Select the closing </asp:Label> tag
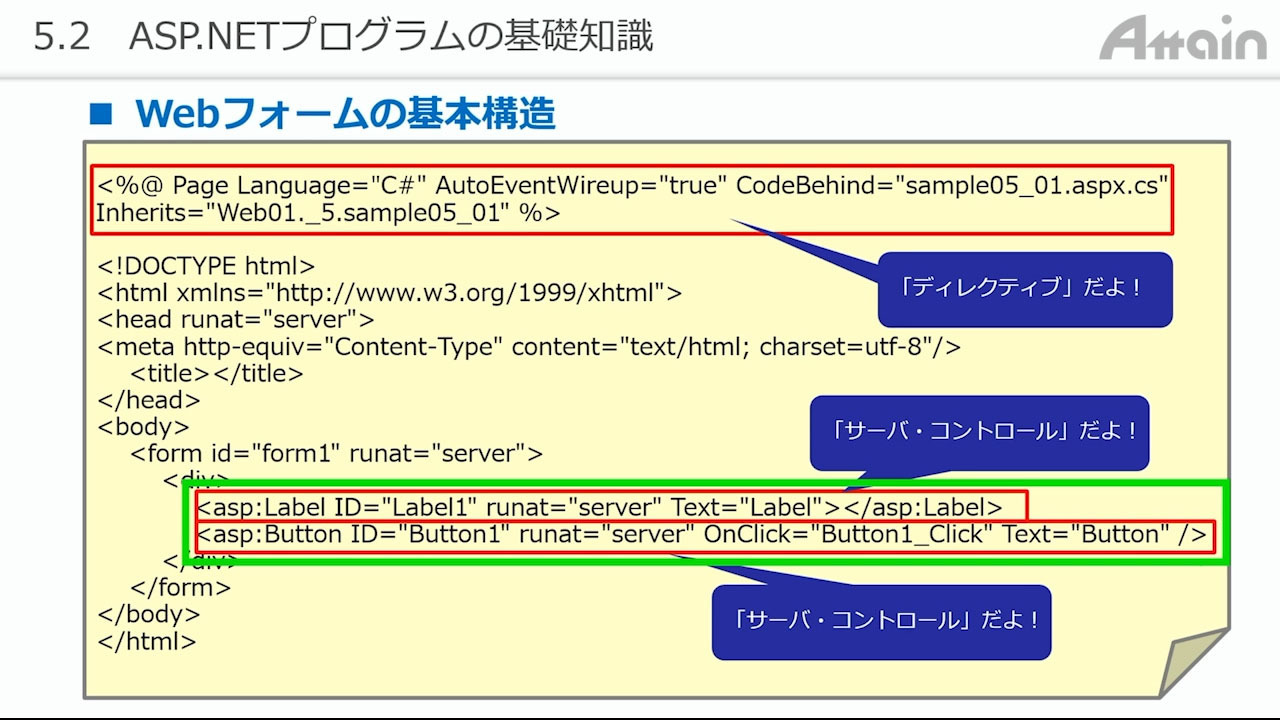 (923, 508)
